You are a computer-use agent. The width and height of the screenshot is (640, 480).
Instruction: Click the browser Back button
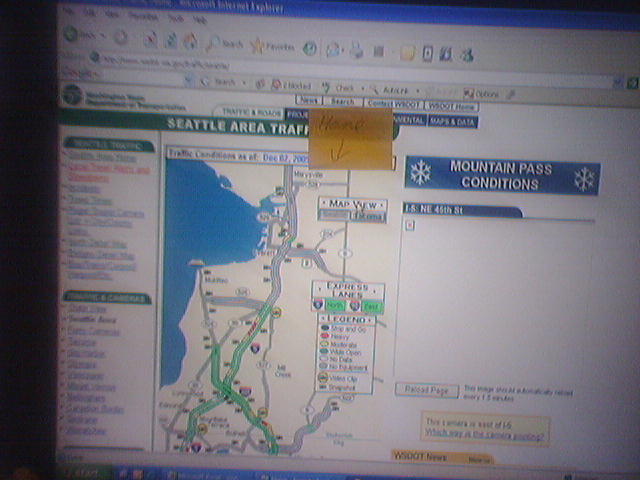(80, 34)
